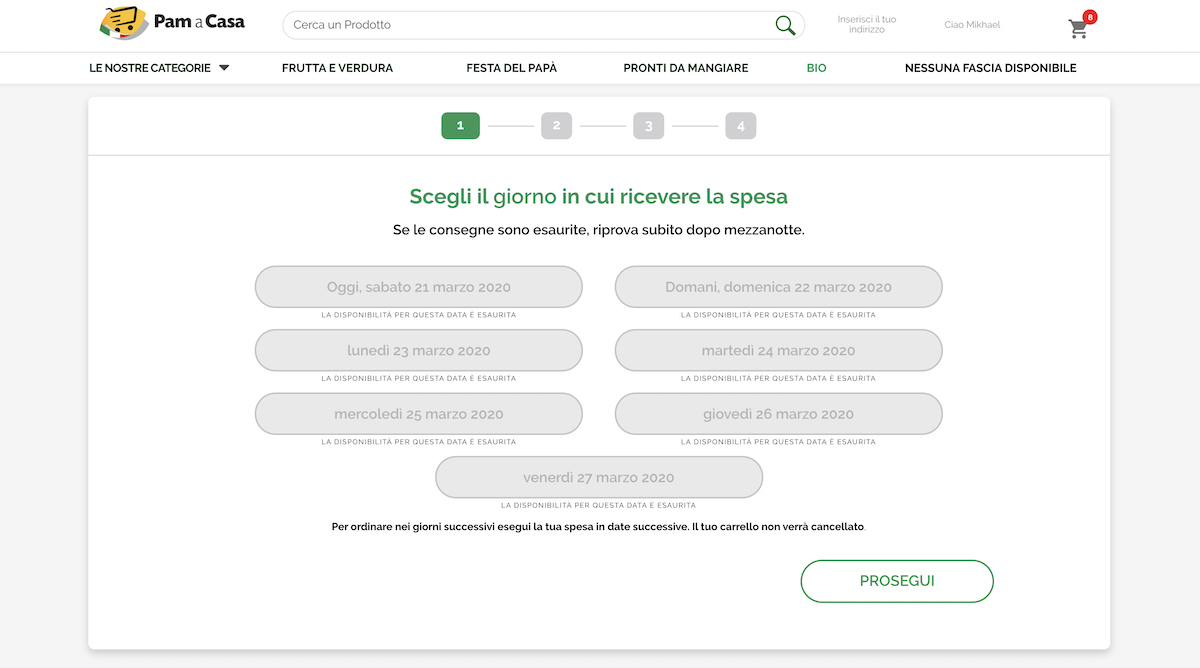Select checkout step 1 indicator

click(x=460, y=126)
